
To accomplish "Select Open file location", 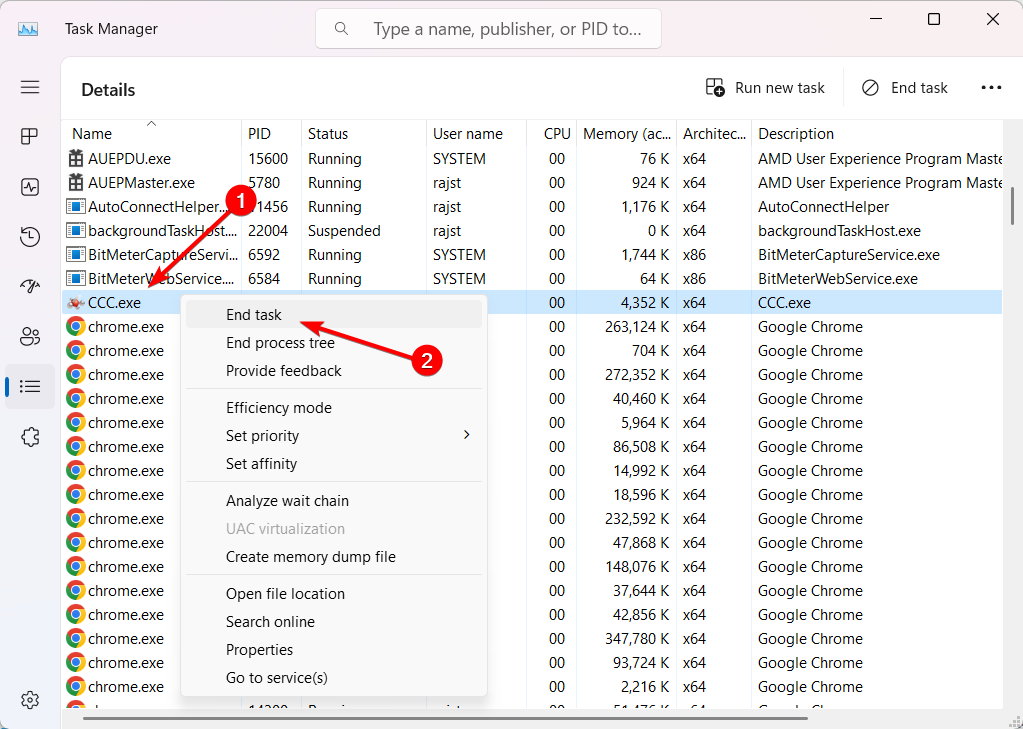I will (334, 594).
